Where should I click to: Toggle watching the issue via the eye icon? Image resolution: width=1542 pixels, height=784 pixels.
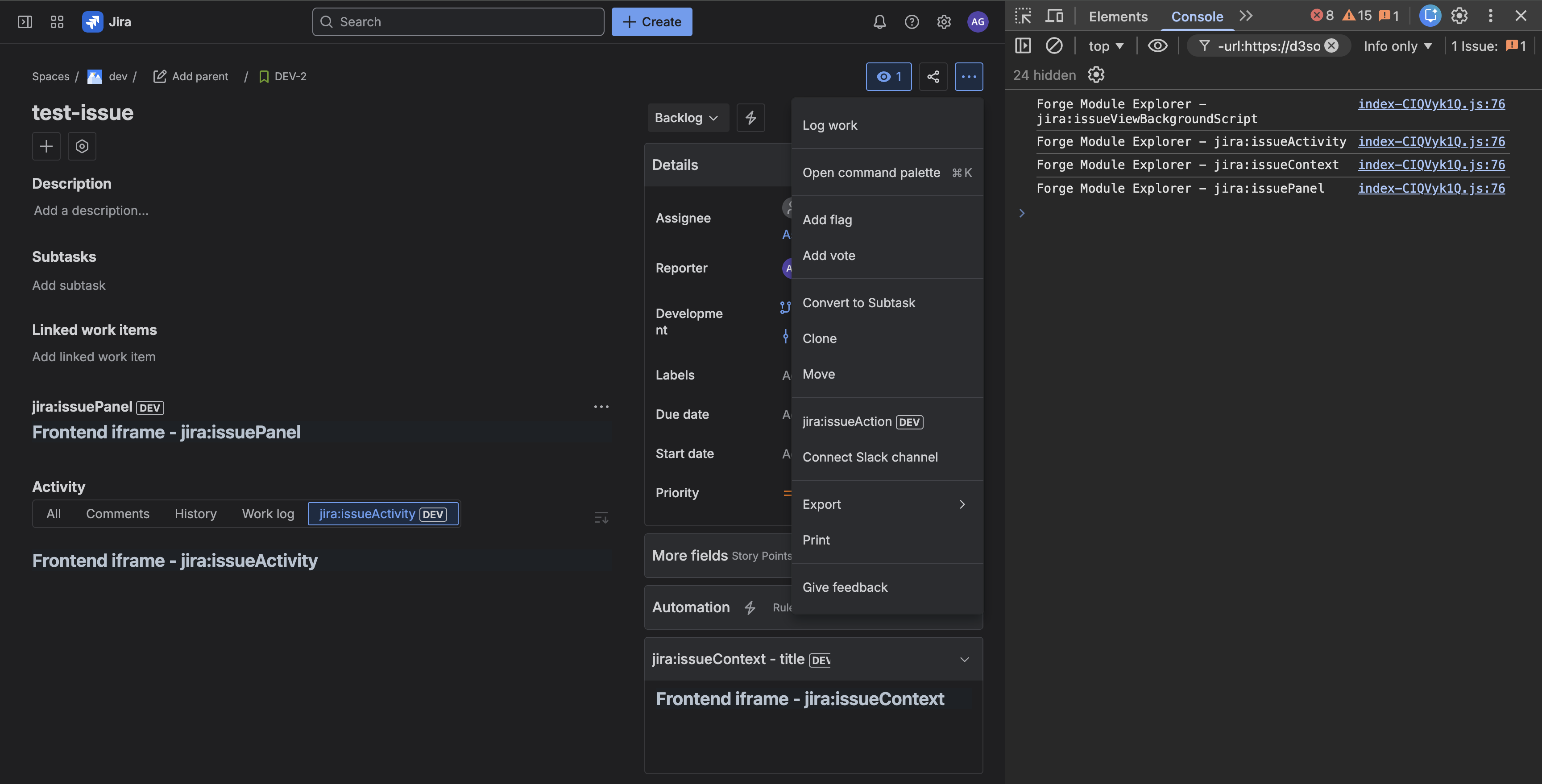click(x=888, y=77)
